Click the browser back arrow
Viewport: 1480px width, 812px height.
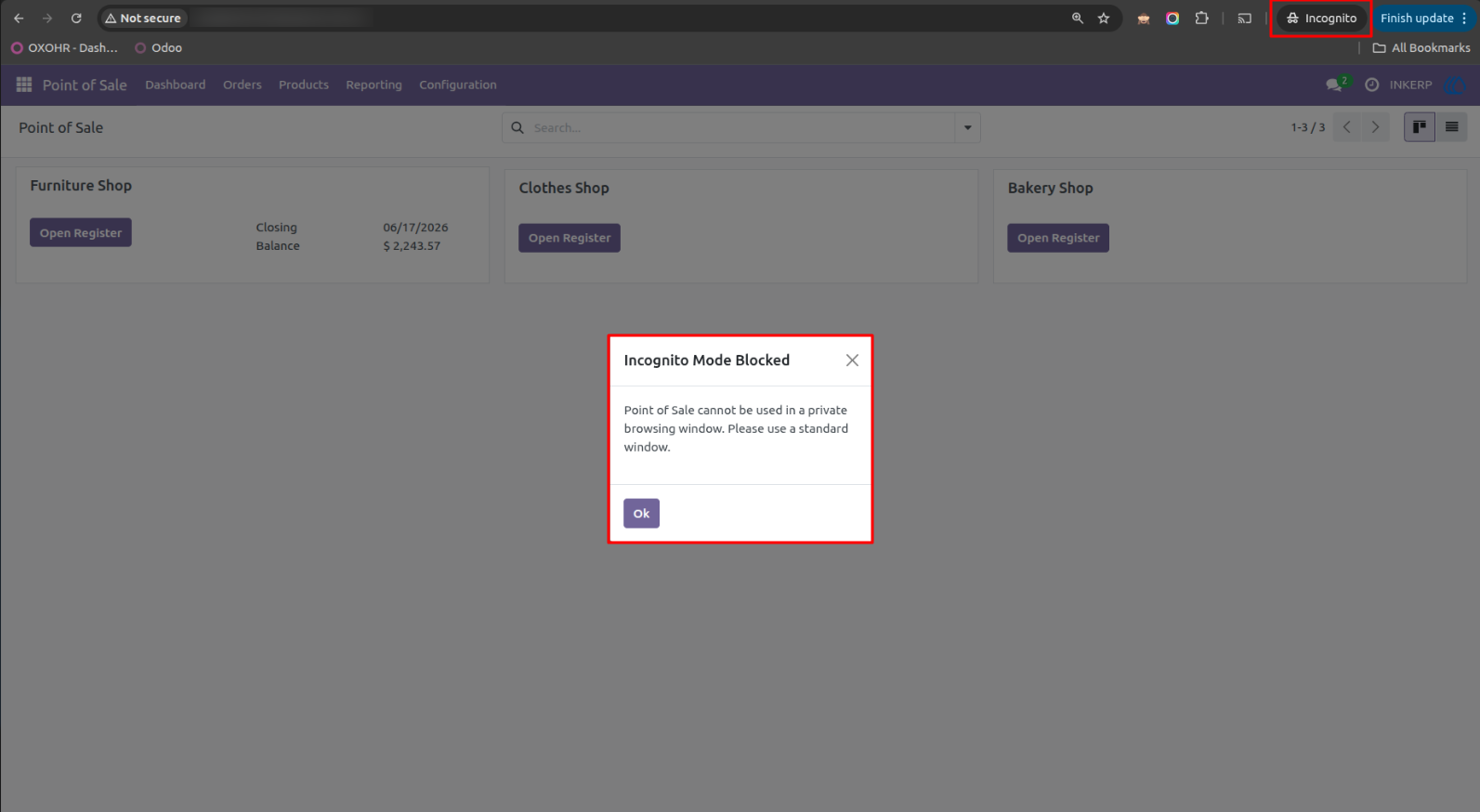(19, 18)
